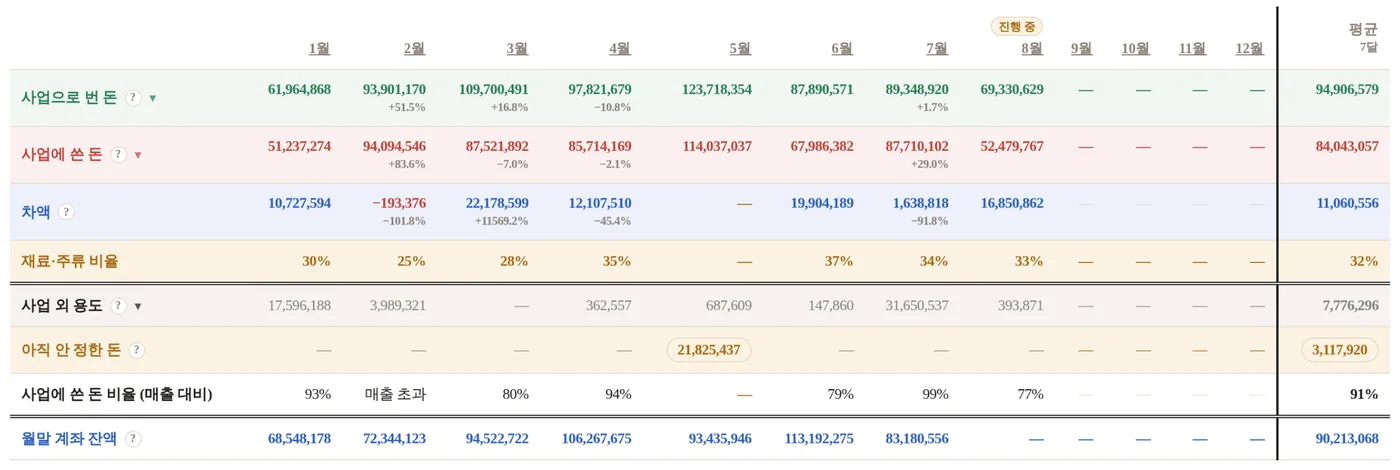Click the 매출 초과 cell
The height and width of the screenshot is (470, 1400).
tap(395, 395)
